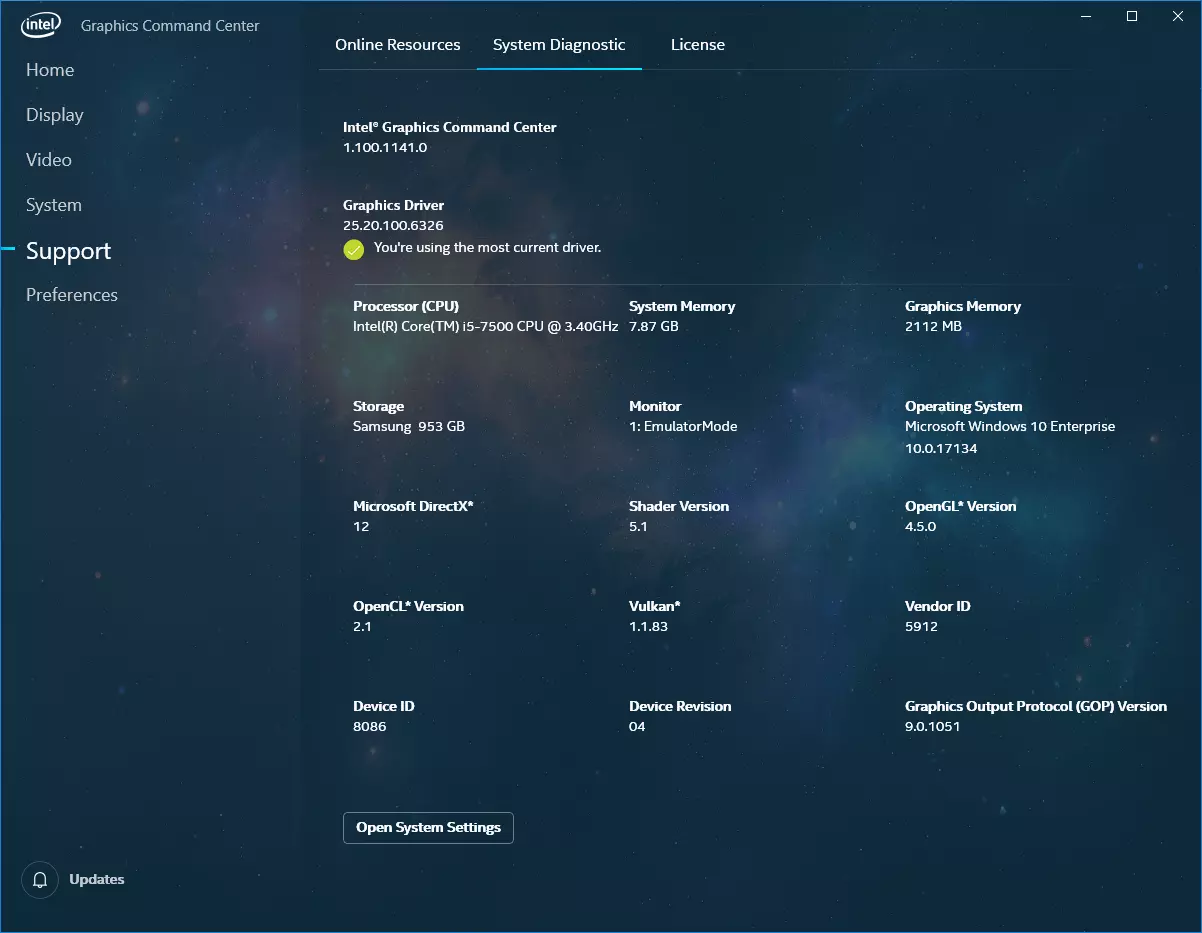Click the Vulkan value 1.1.83
The image size is (1202, 933).
(649, 627)
